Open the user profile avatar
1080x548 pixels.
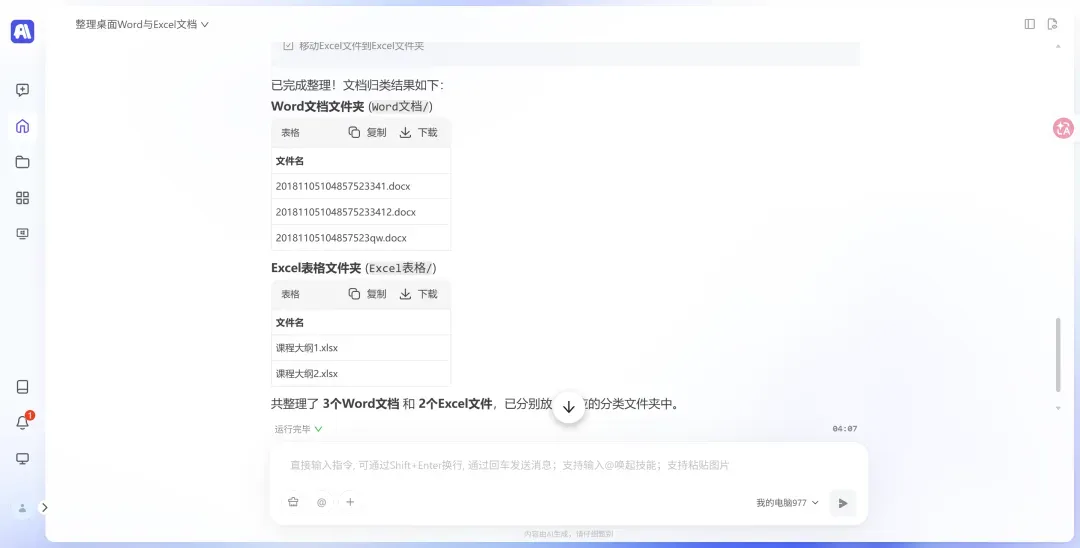(22, 508)
